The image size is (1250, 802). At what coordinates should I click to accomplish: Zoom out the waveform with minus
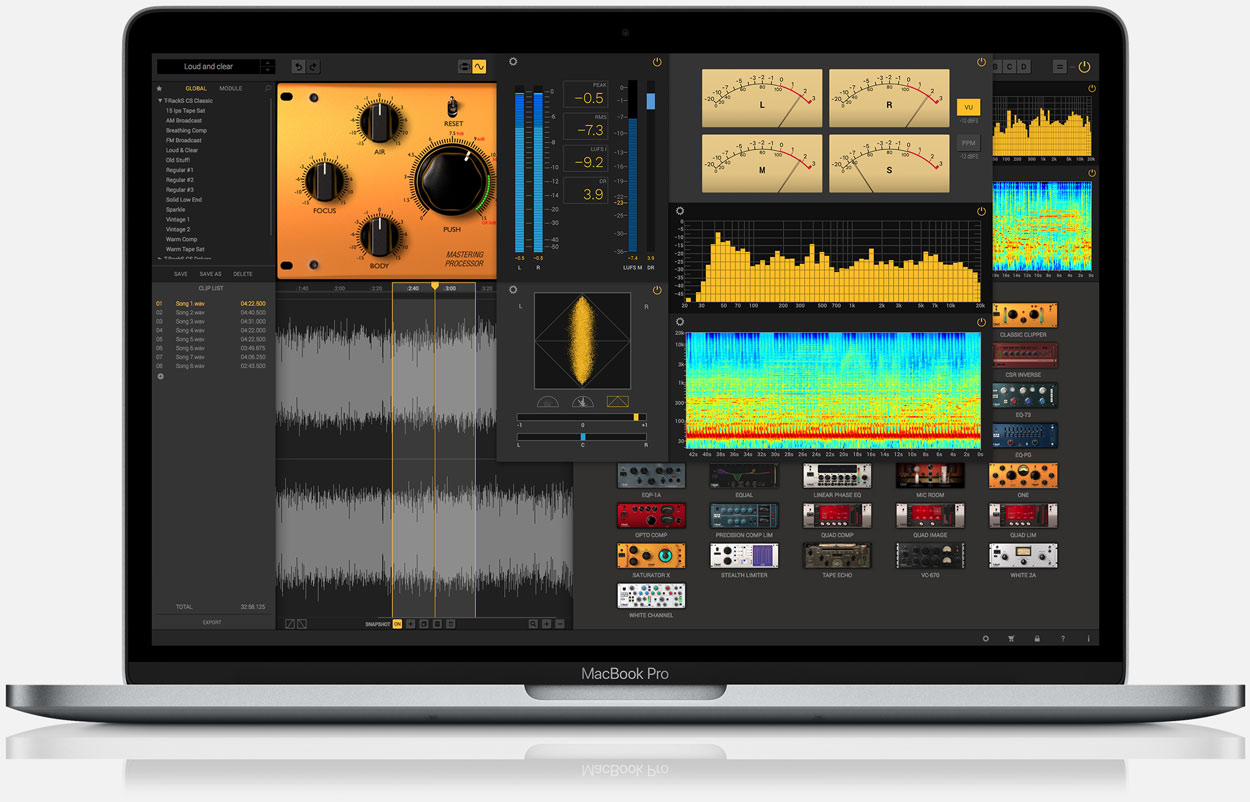pos(560,624)
